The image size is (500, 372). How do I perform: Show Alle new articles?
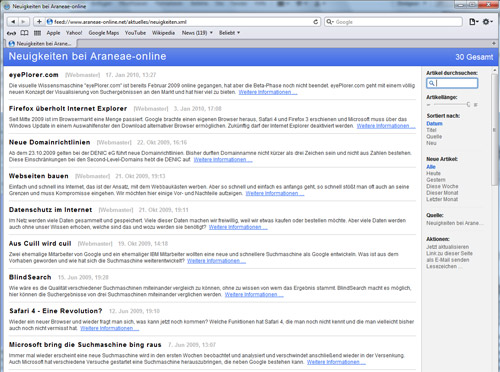[431, 167]
